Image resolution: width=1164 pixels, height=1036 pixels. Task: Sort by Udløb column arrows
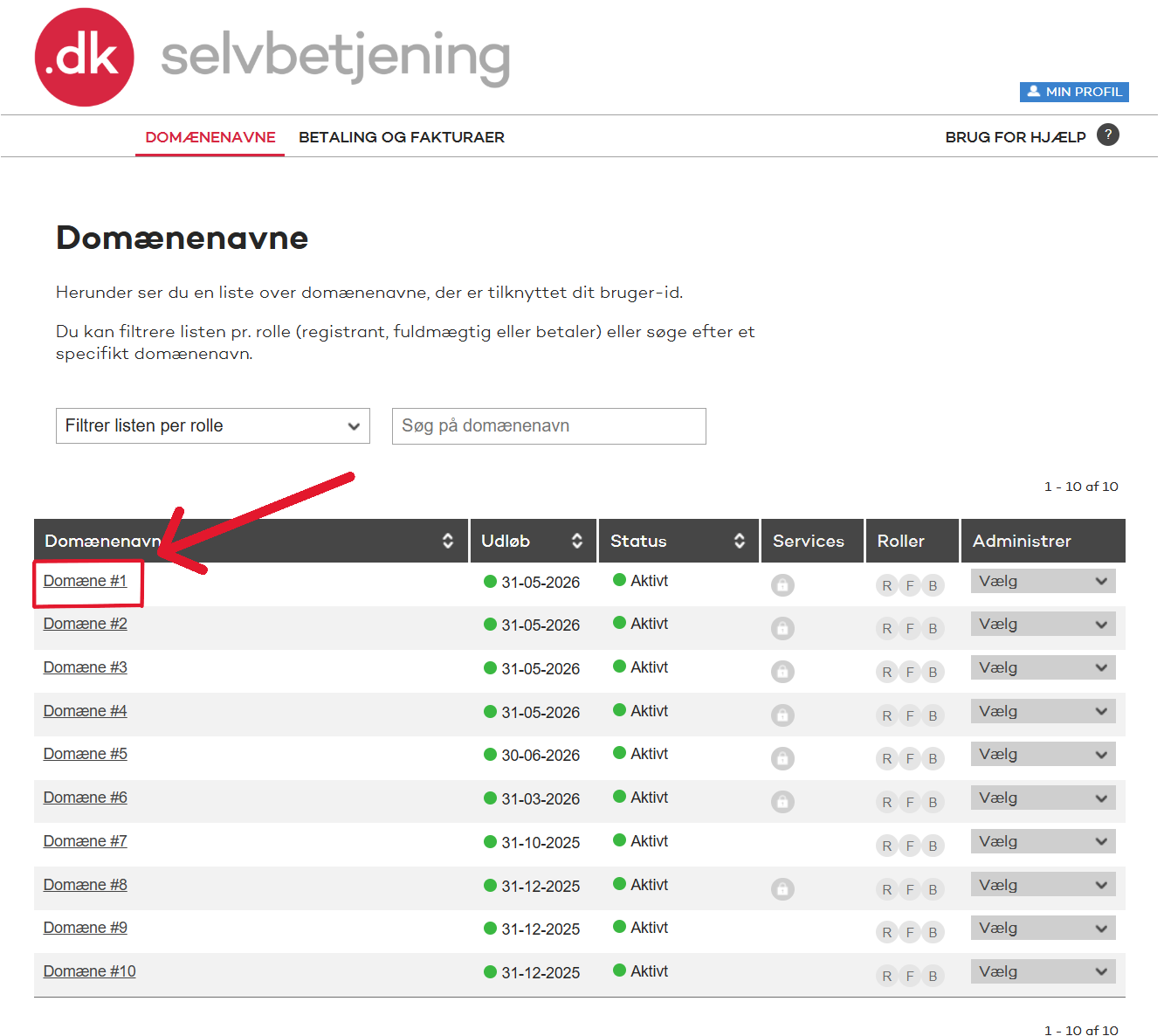point(577,541)
